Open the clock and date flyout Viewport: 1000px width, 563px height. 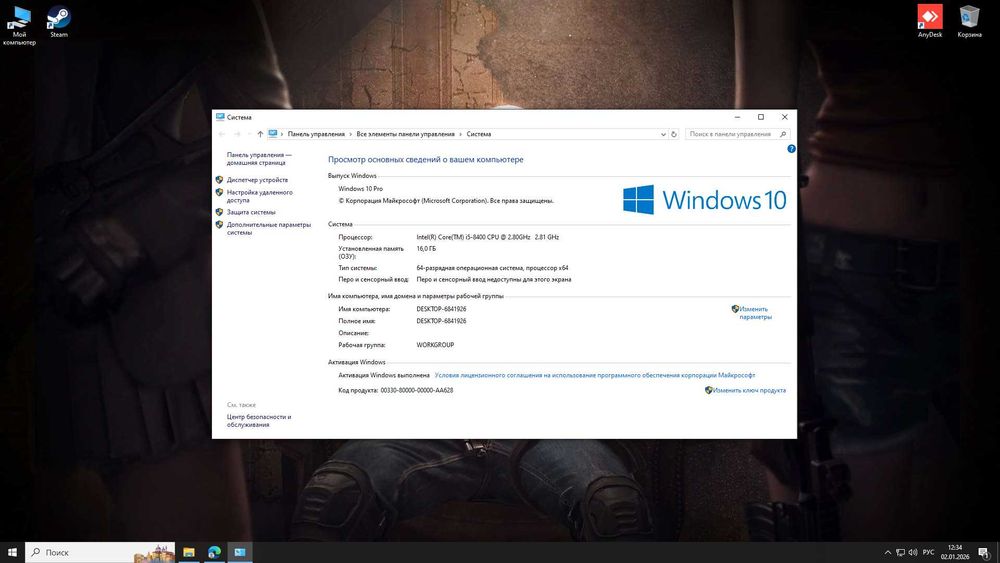tap(955, 552)
